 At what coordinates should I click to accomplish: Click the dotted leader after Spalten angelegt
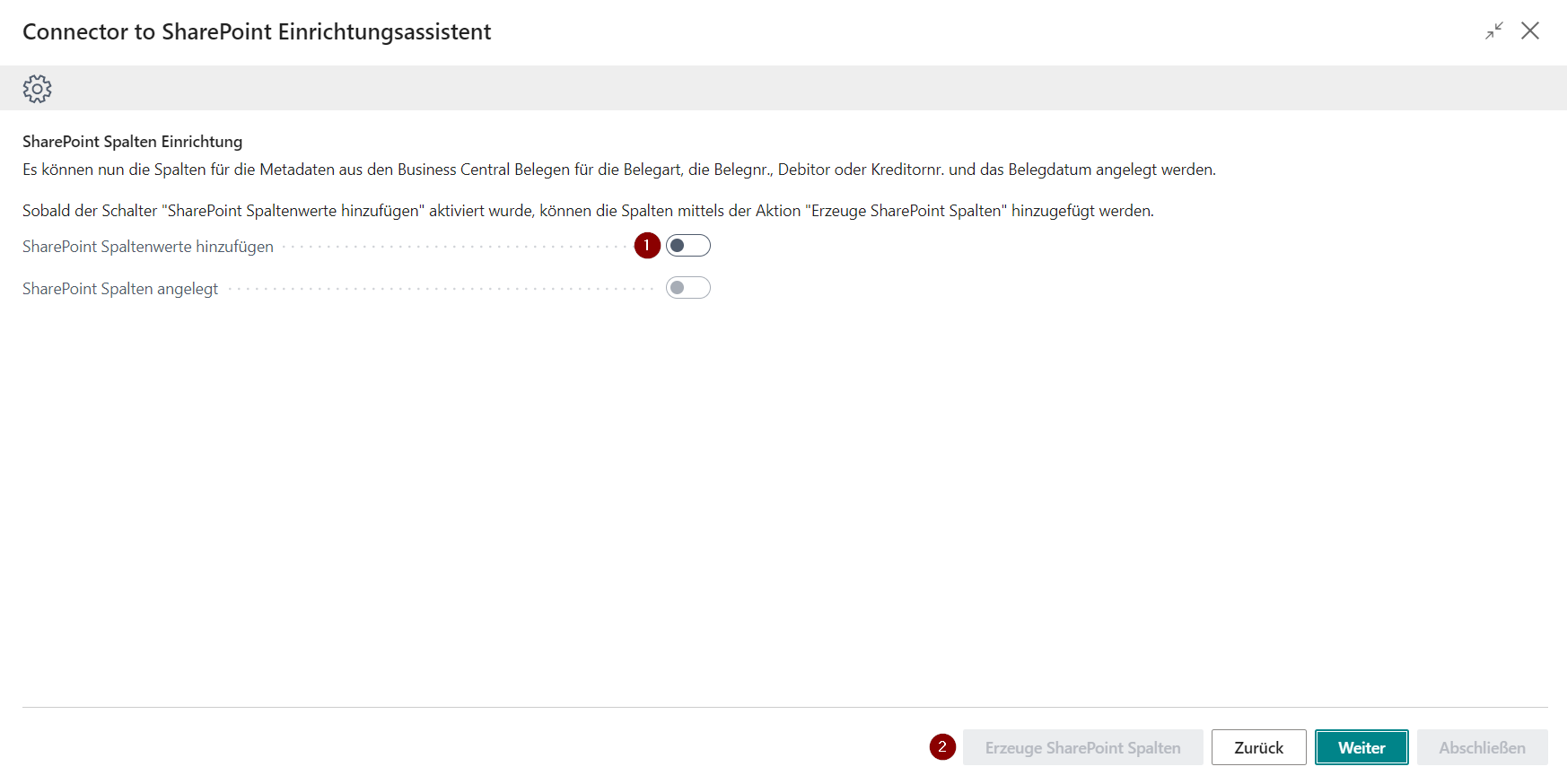click(440, 289)
